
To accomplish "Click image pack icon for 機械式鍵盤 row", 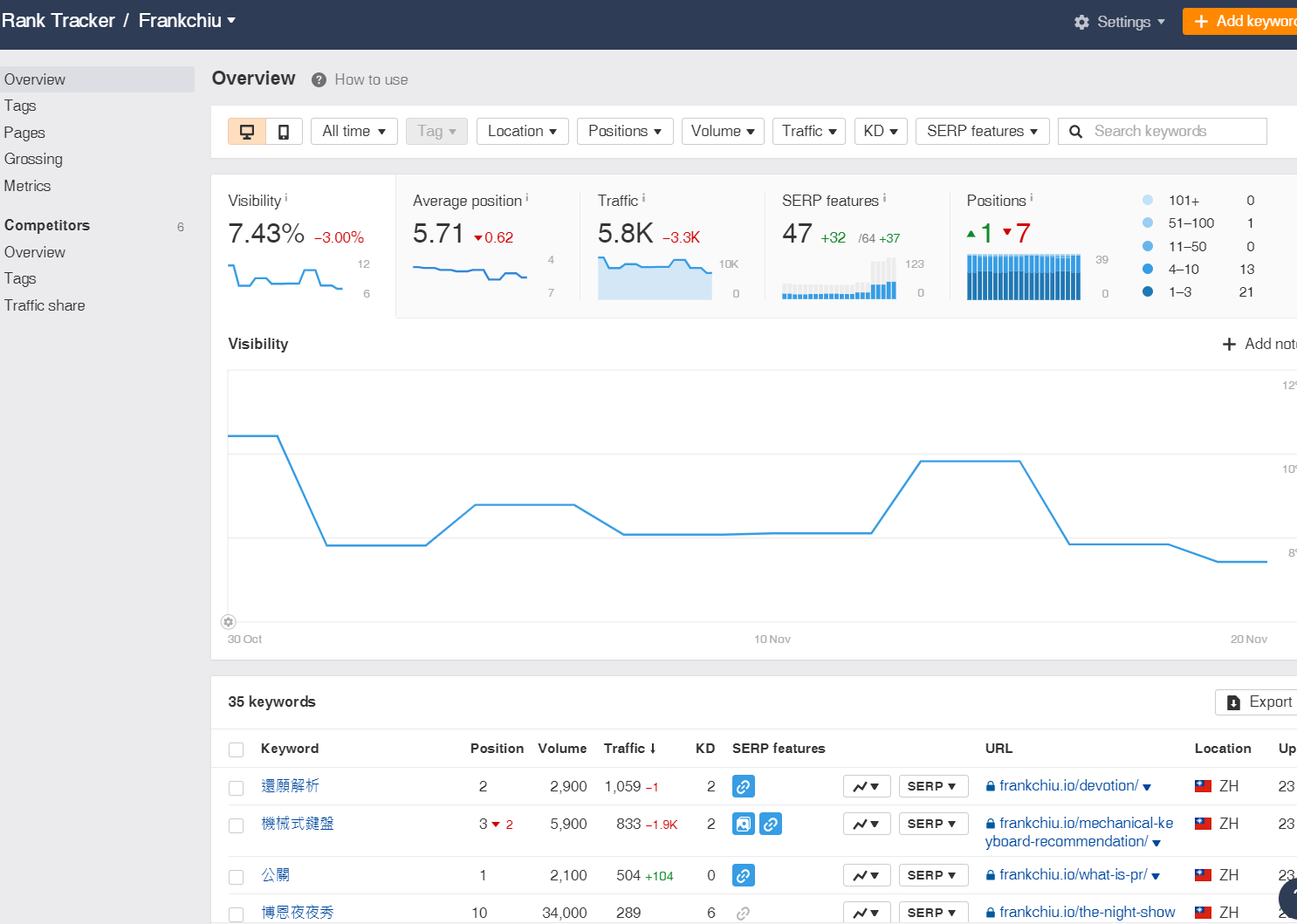I will (x=743, y=824).
